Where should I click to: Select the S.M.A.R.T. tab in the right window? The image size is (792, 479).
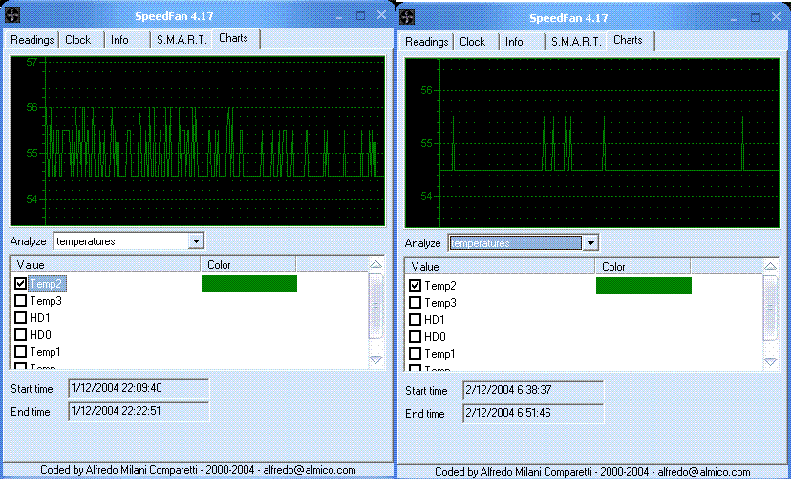click(x=576, y=42)
